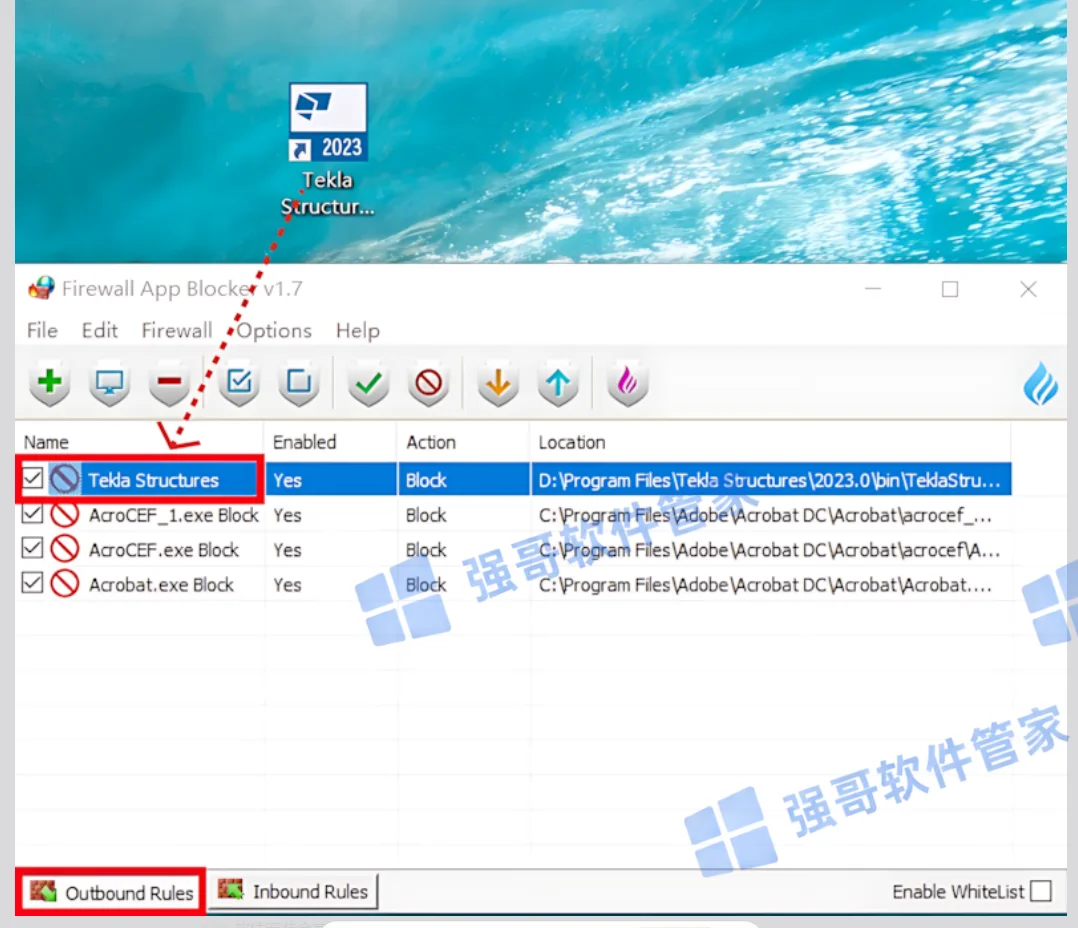Open the File menu
The width and height of the screenshot is (1078, 928).
(x=42, y=331)
